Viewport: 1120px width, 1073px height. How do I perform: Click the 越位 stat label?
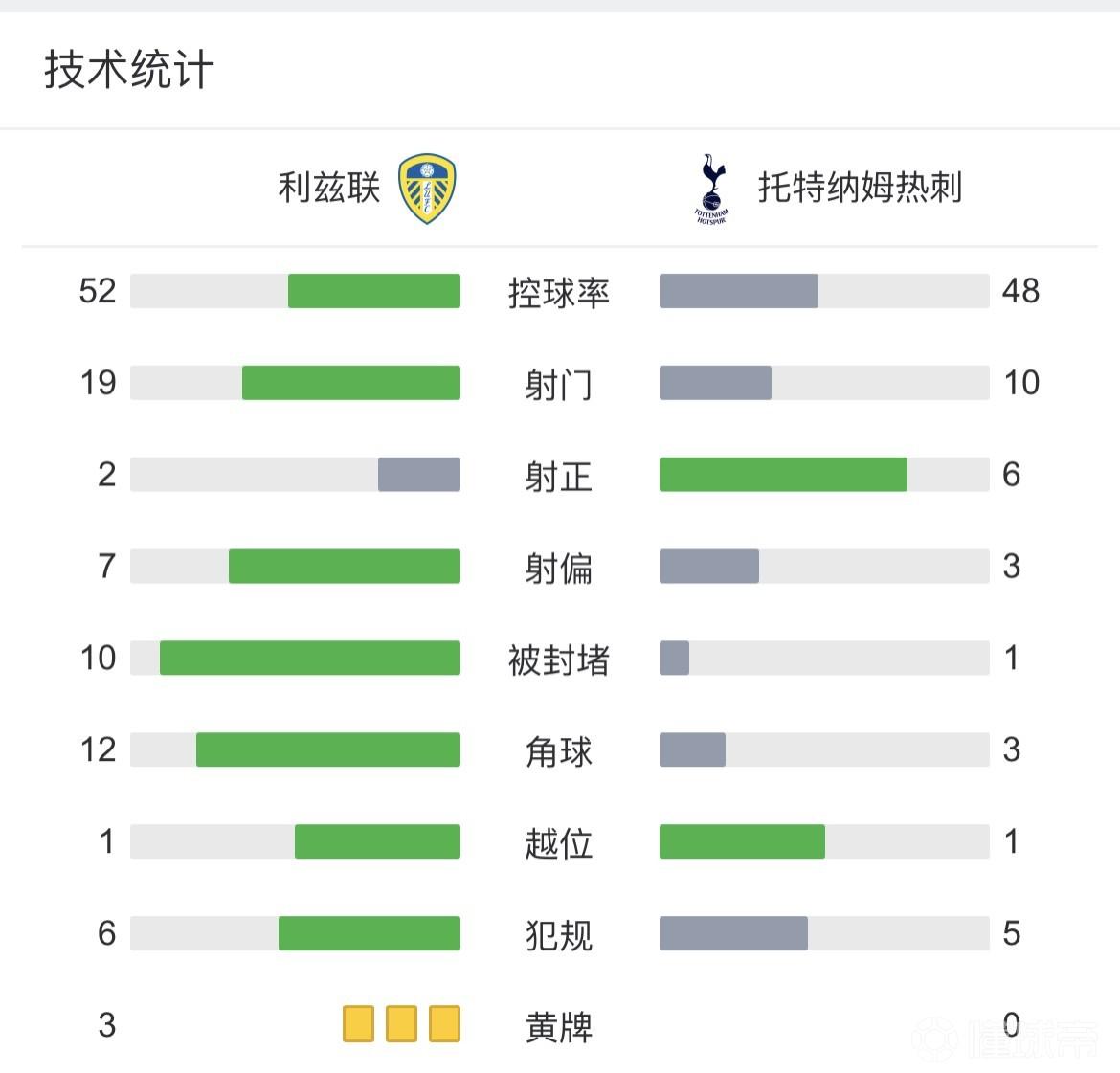(x=559, y=842)
